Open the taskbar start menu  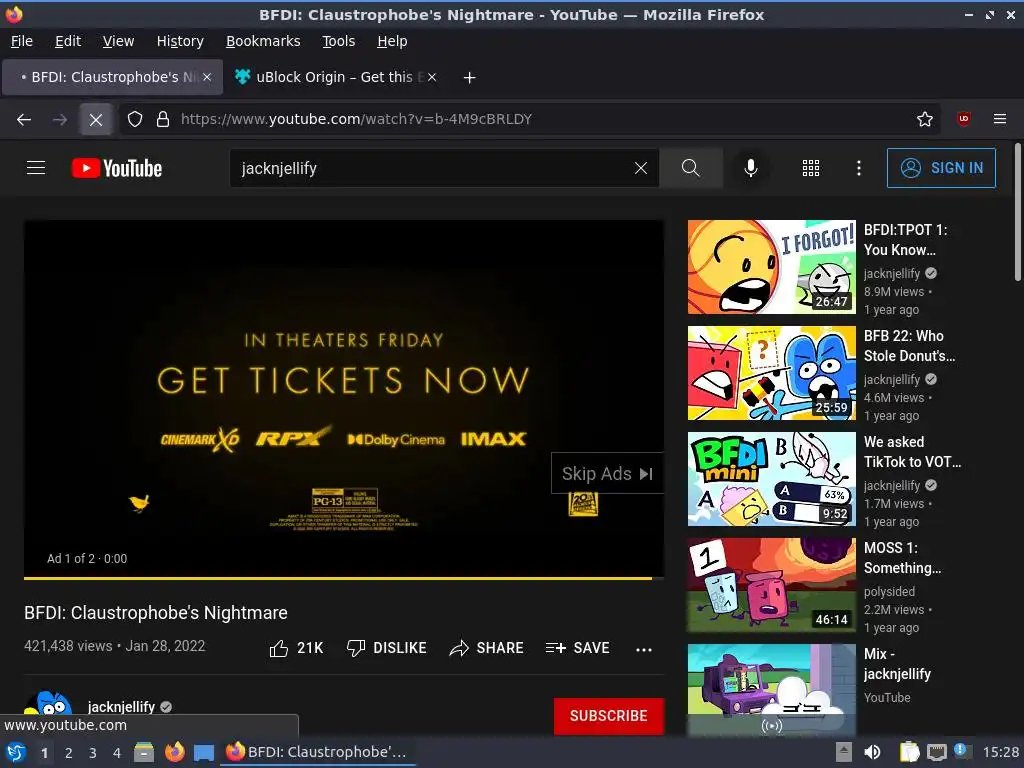click(x=16, y=752)
